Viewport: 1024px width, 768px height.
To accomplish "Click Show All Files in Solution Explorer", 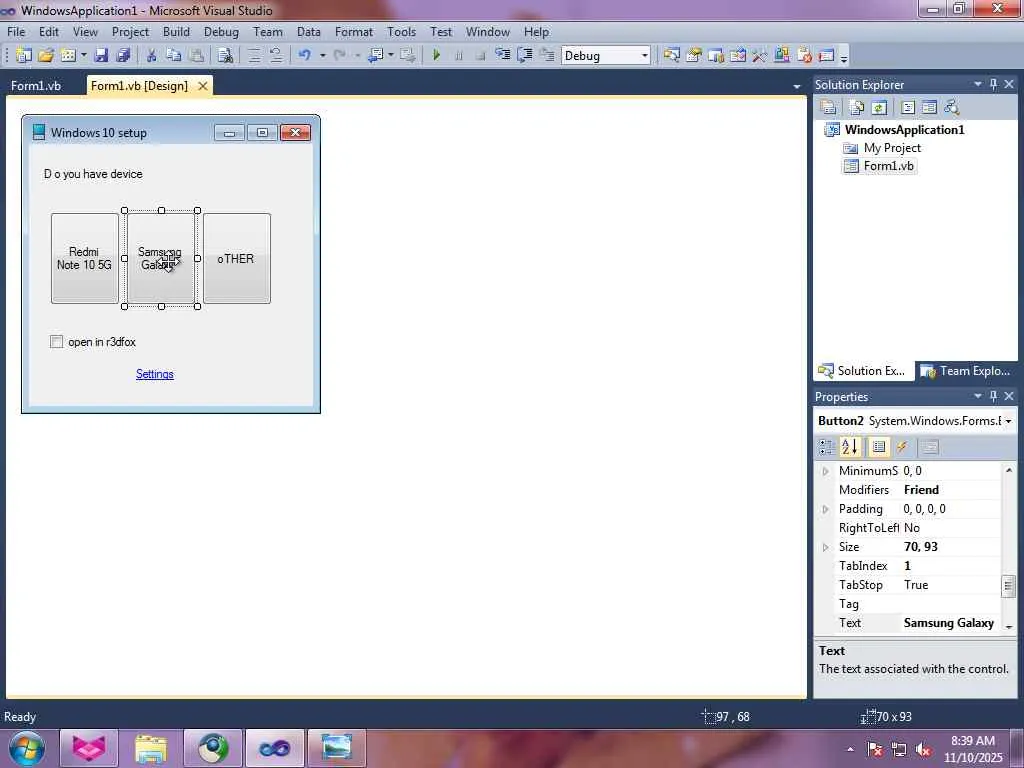I will (x=857, y=107).
